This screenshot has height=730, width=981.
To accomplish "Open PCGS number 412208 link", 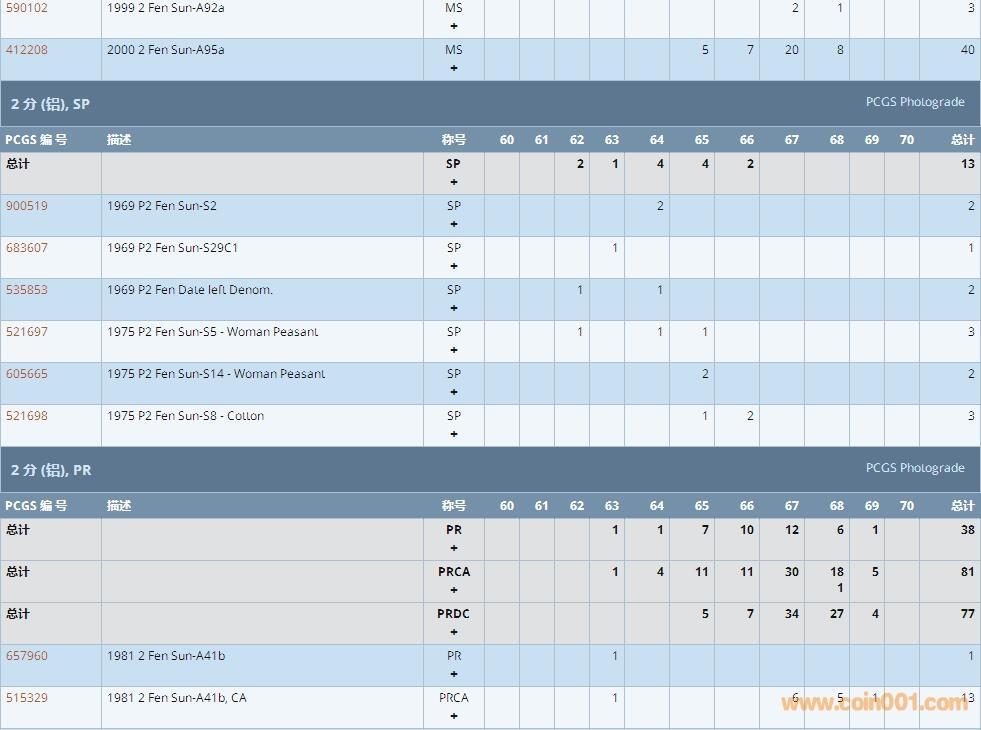I will (x=26, y=50).
